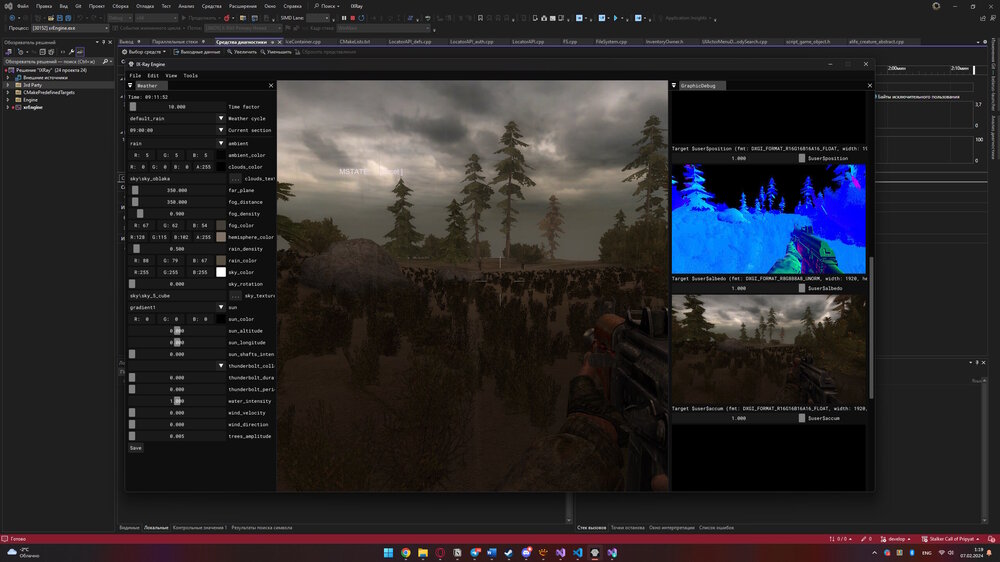Image resolution: width=1000 pixels, height=562 pixels.
Task: Click the rain_density slider
Action: pos(177,249)
